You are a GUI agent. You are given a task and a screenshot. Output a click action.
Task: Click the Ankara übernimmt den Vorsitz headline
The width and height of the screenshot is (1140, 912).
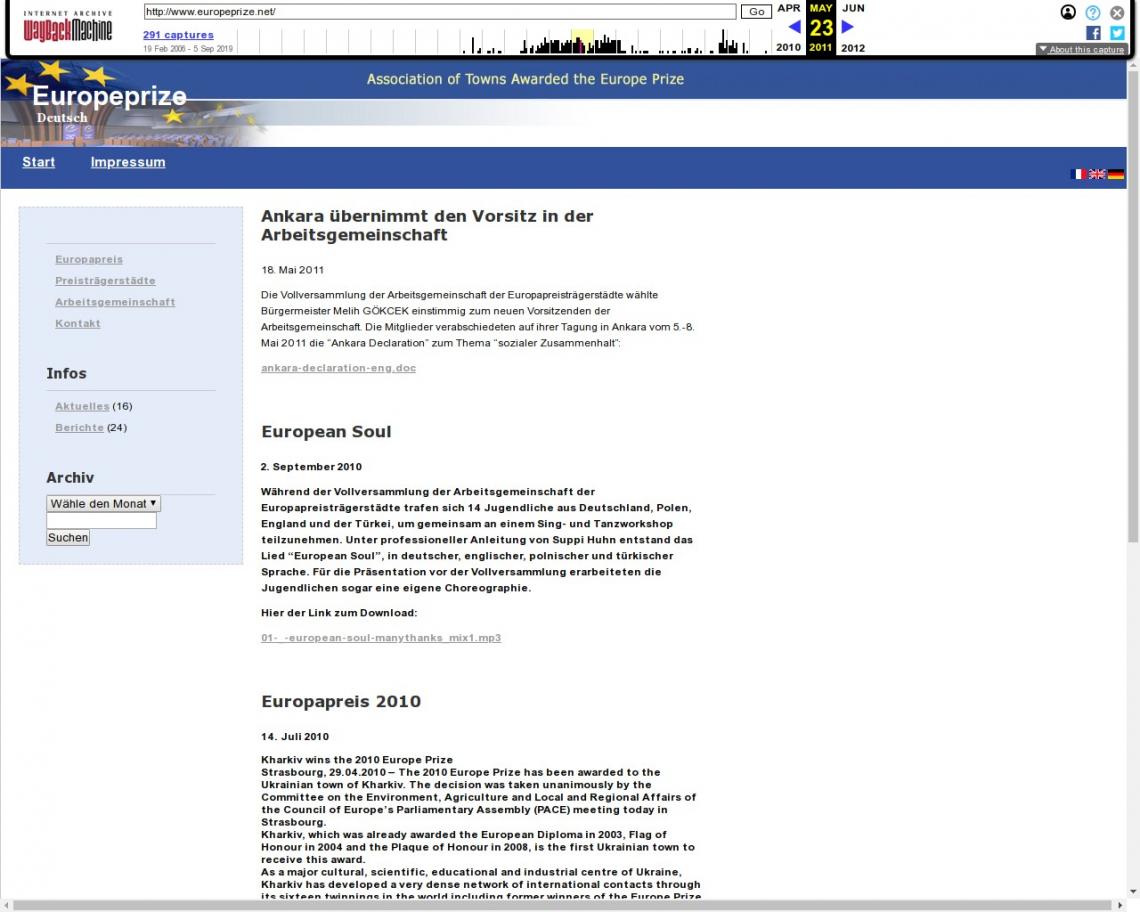click(427, 225)
